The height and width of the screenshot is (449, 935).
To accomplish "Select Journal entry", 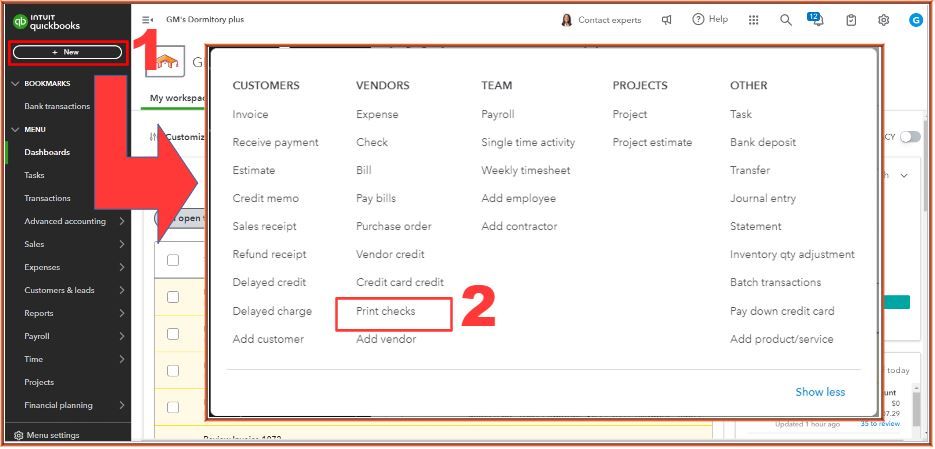I will (x=763, y=199).
